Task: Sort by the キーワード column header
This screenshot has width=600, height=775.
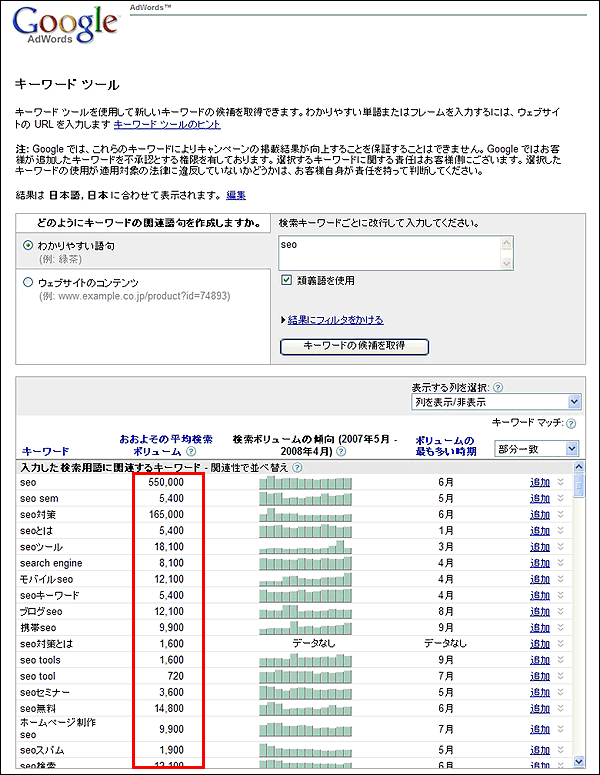Action: click(45, 452)
